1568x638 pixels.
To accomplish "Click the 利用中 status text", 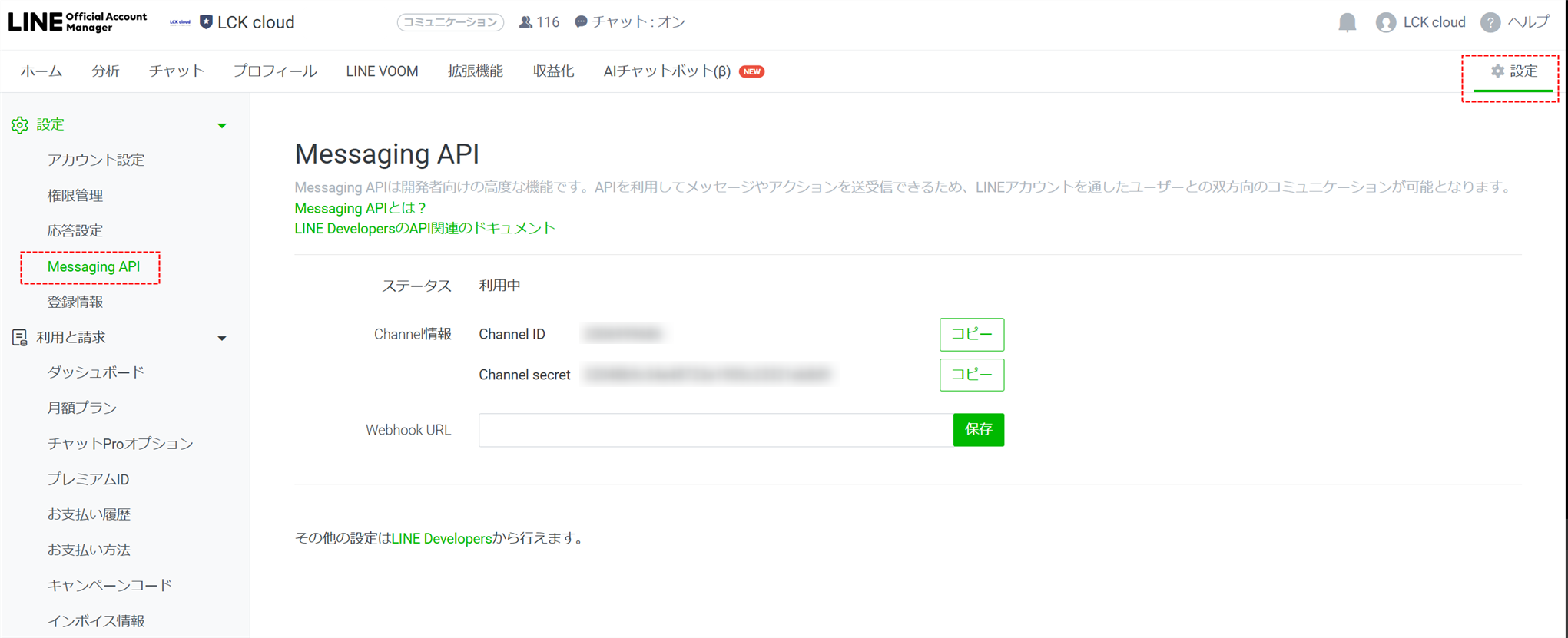I will click(499, 286).
